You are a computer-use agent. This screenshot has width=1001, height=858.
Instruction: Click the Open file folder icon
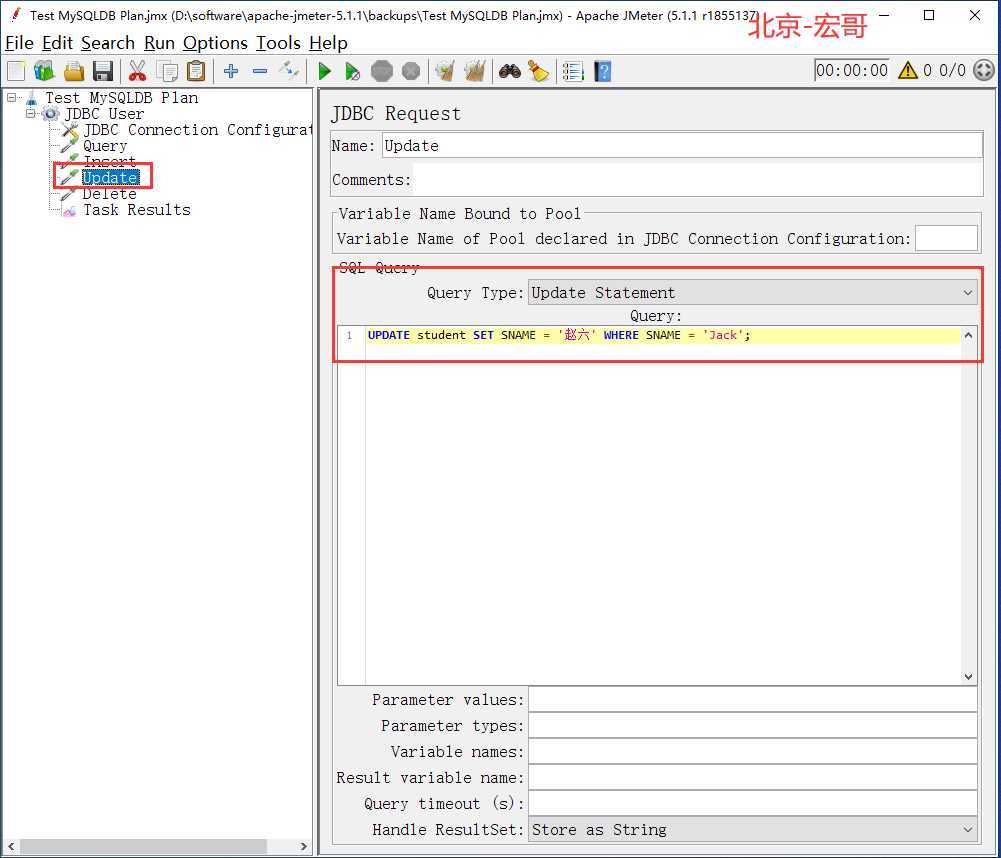tap(73, 71)
